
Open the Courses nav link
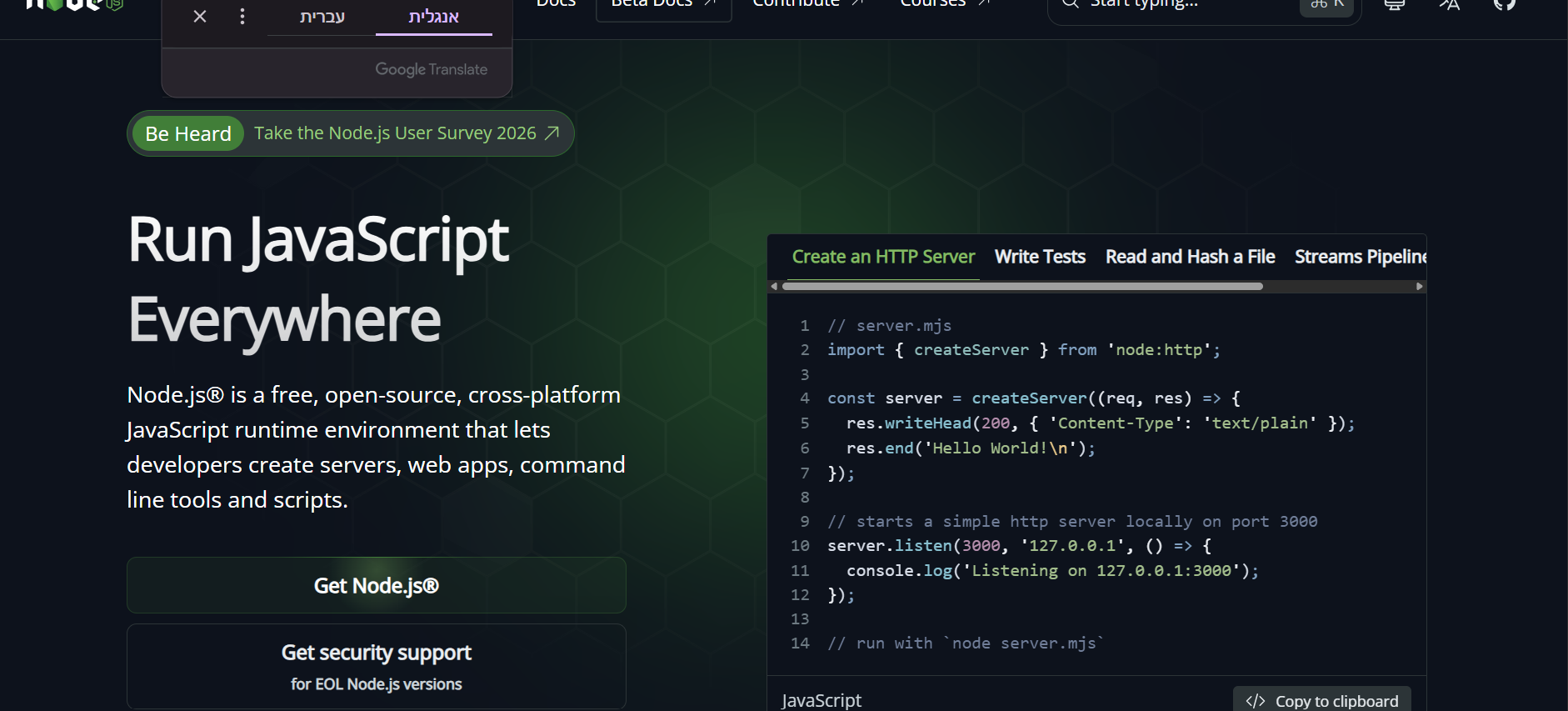point(945,5)
